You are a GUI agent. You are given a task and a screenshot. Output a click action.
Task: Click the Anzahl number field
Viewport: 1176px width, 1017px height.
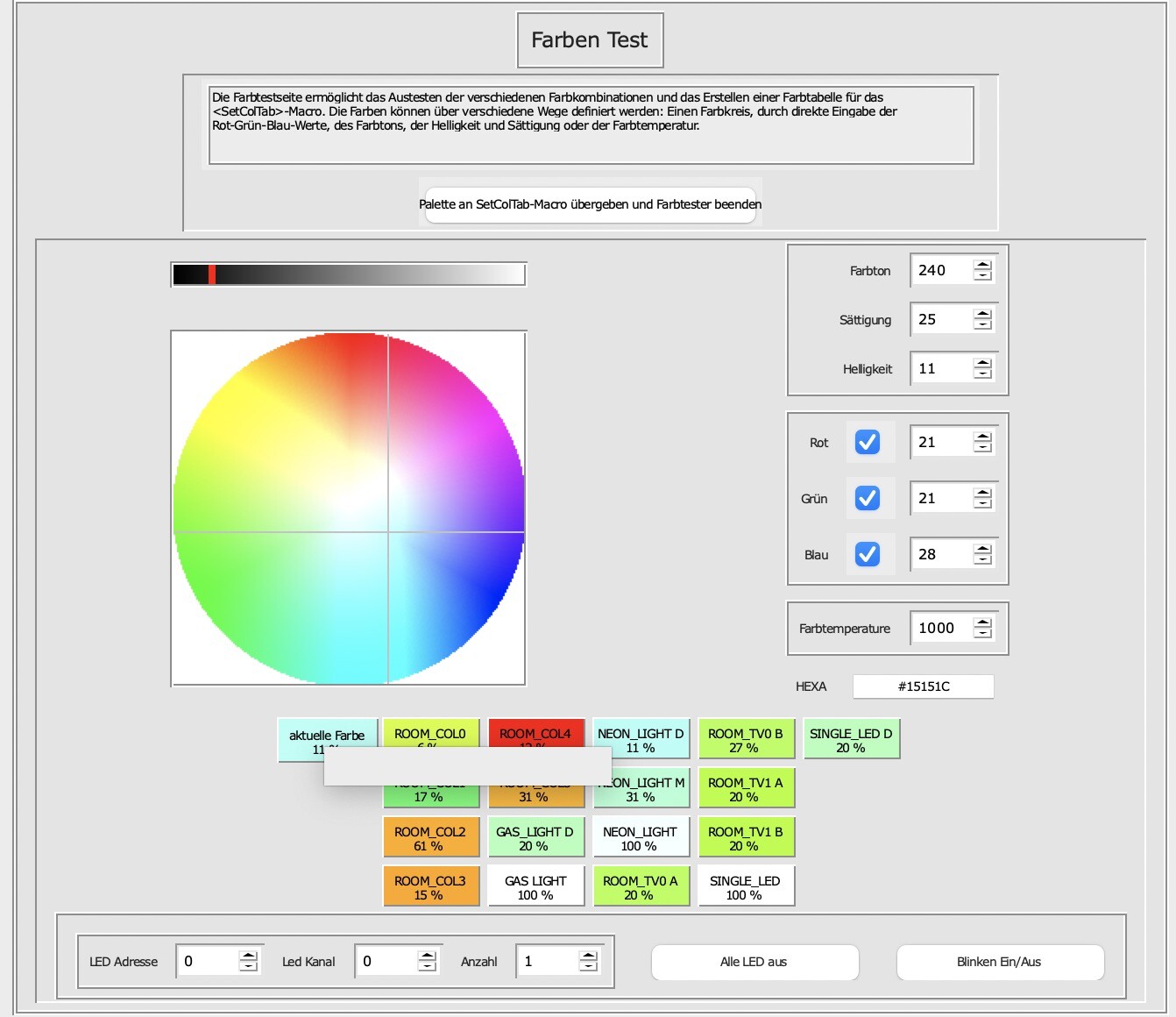(x=548, y=961)
